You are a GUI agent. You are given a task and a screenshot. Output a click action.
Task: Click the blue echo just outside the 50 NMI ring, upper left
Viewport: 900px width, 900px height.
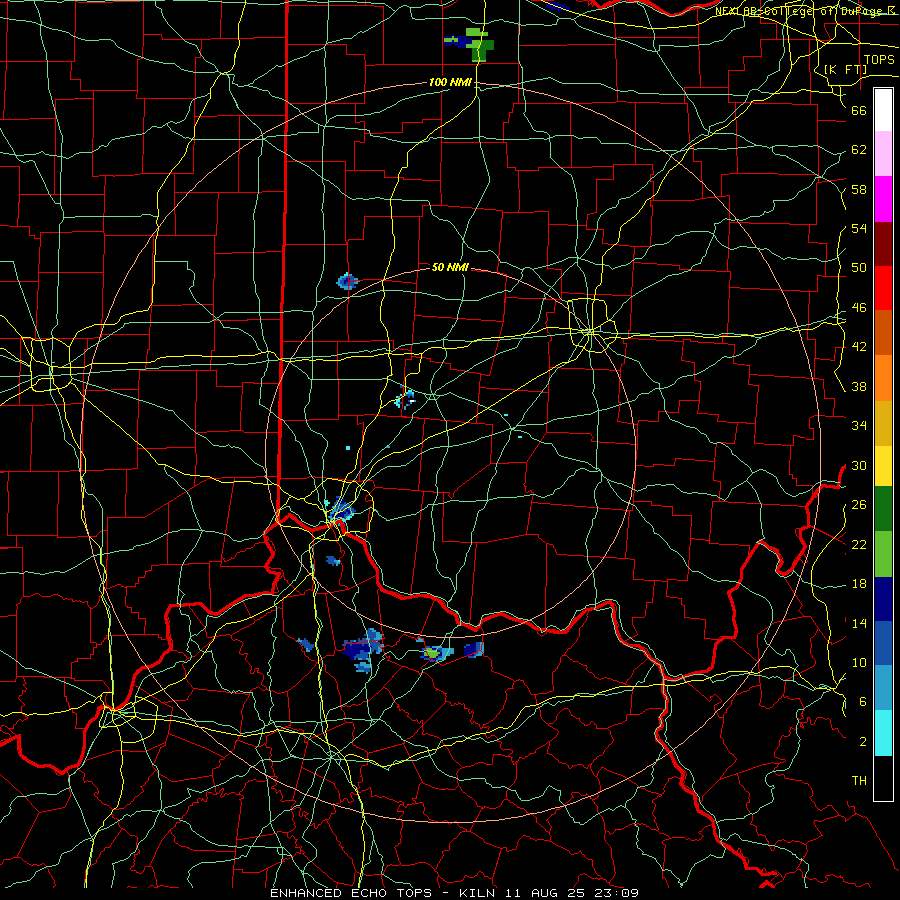pos(347,281)
